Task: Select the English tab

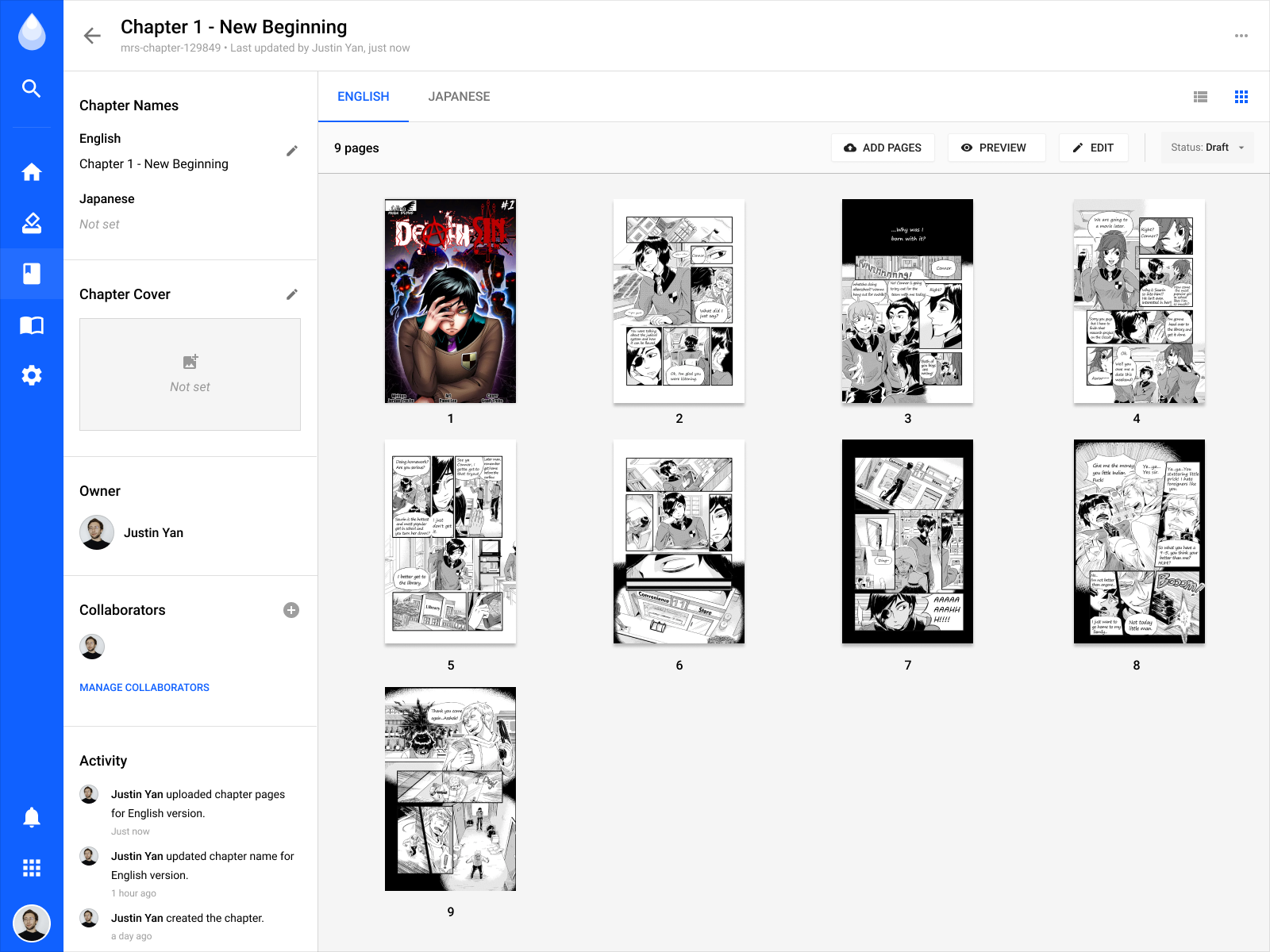Action: click(x=363, y=97)
